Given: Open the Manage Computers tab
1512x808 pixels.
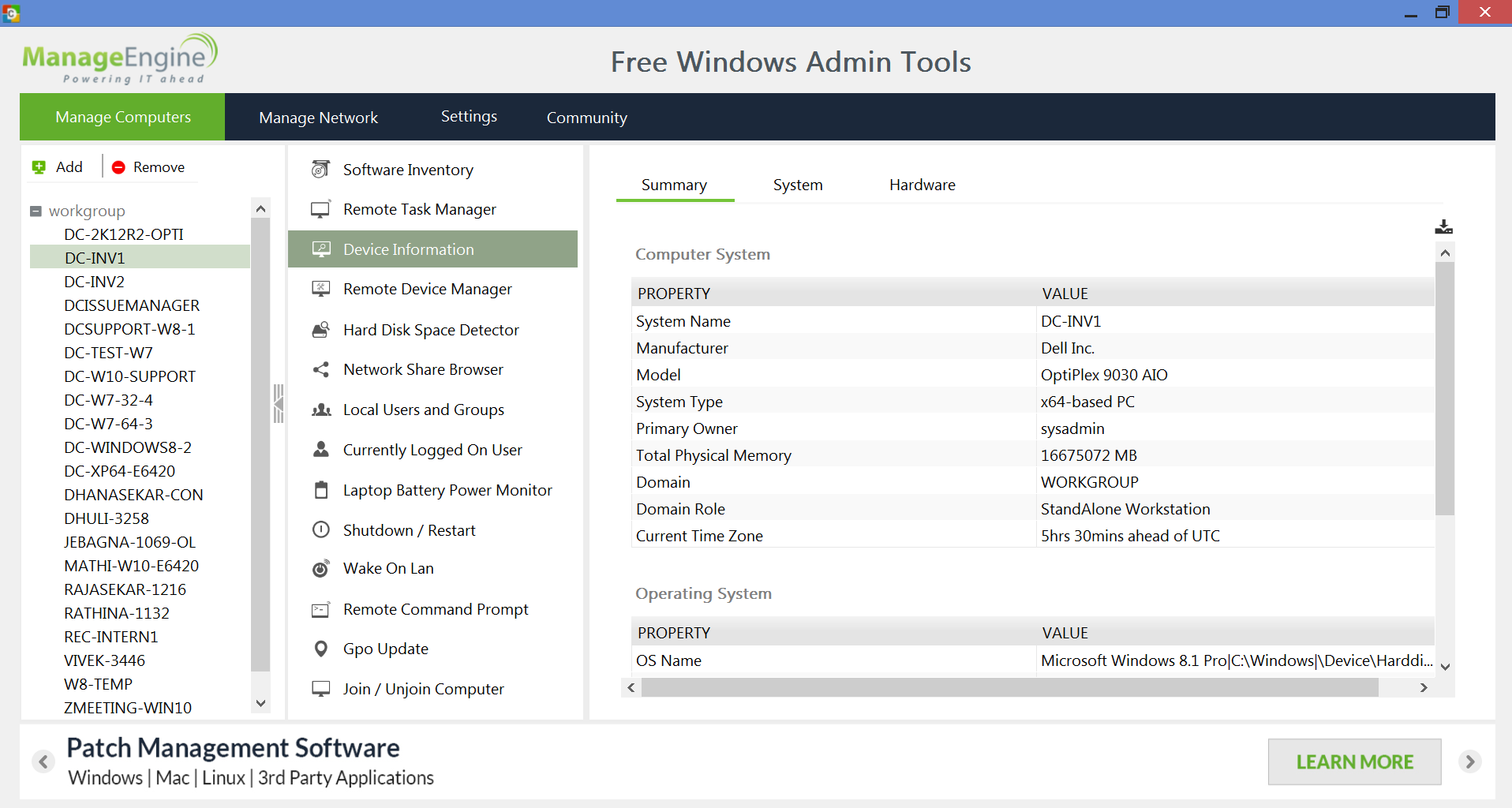Looking at the screenshot, I should tap(122, 117).
